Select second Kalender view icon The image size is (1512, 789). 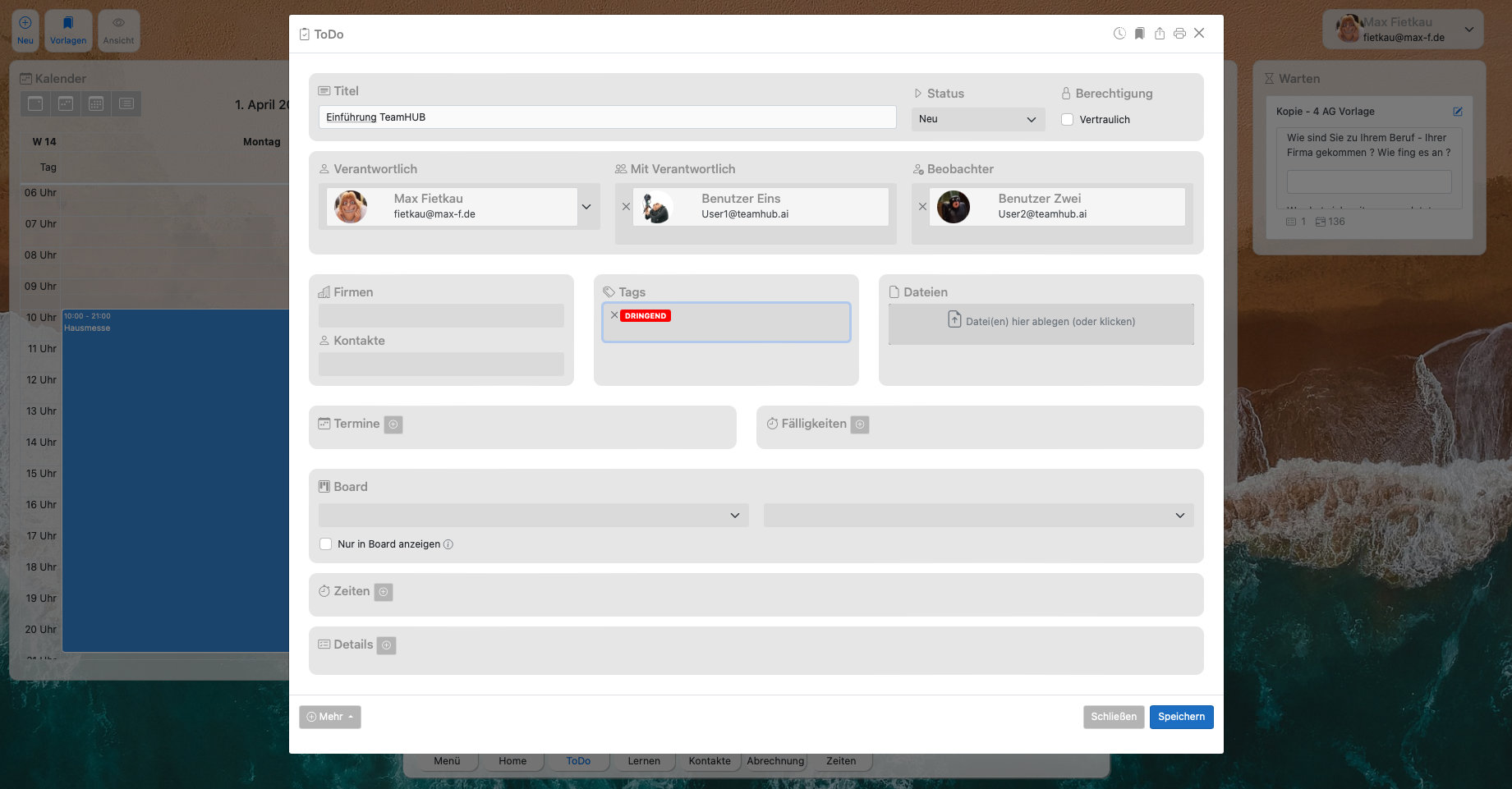click(x=66, y=103)
